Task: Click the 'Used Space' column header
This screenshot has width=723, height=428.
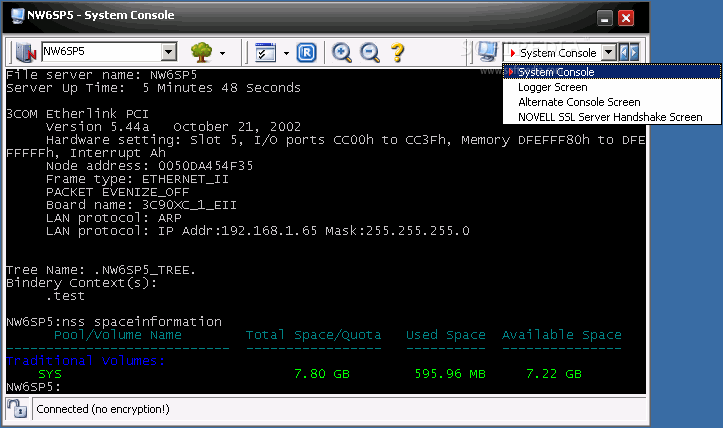Action: (x=445, y=335)
